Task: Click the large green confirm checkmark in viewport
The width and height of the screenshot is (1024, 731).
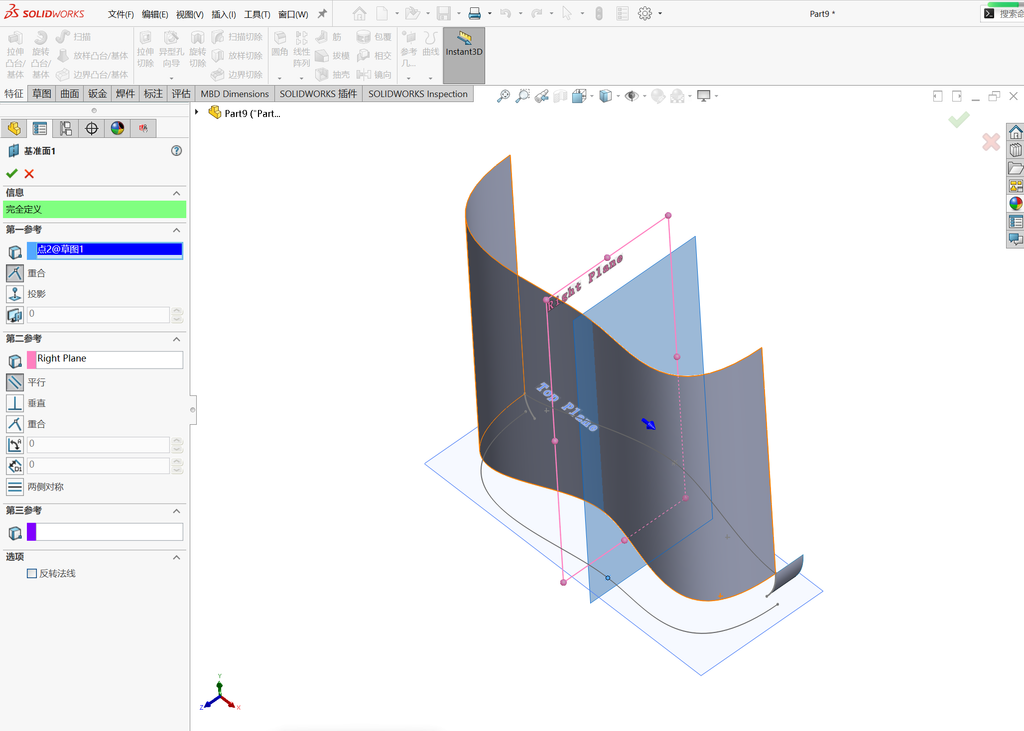Action: (959, 120)
